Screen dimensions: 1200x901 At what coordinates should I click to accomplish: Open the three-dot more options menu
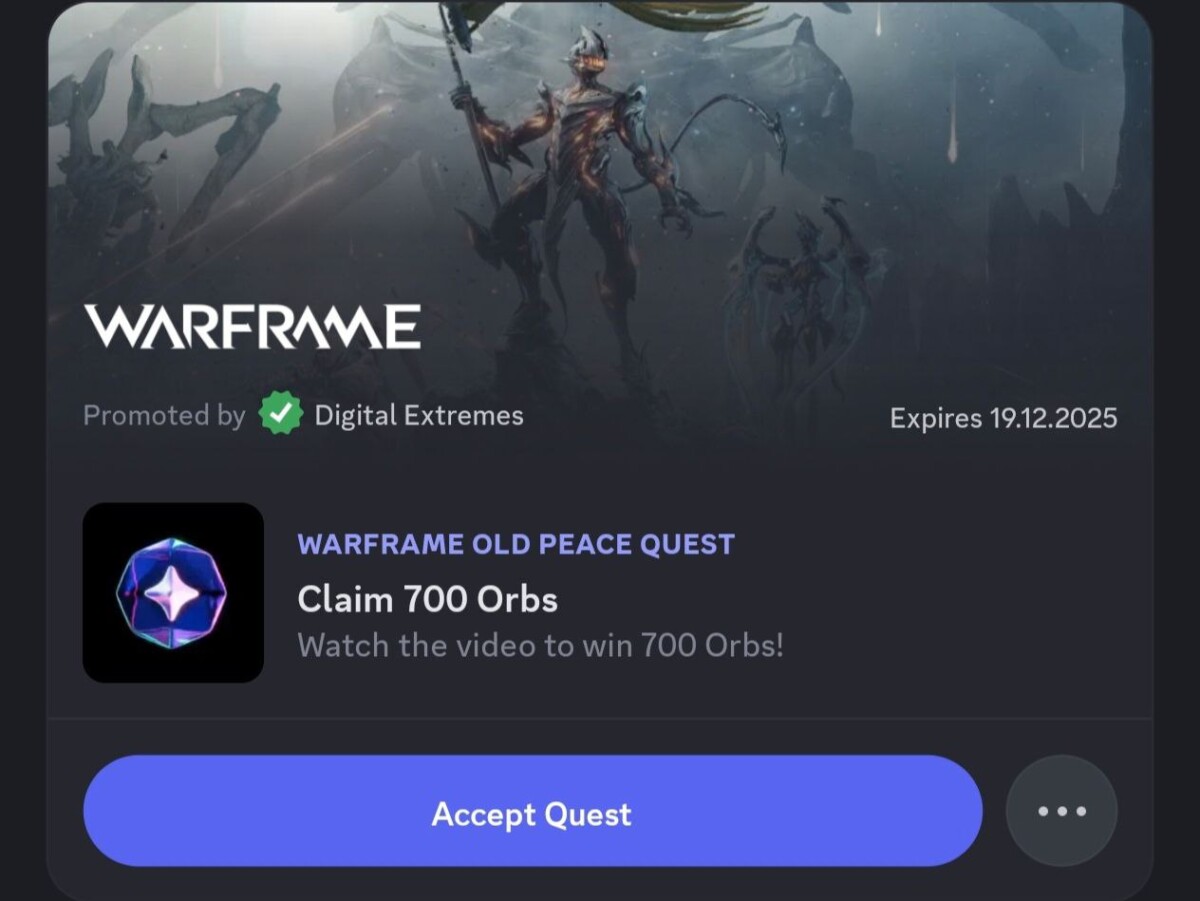point(1061,811)
